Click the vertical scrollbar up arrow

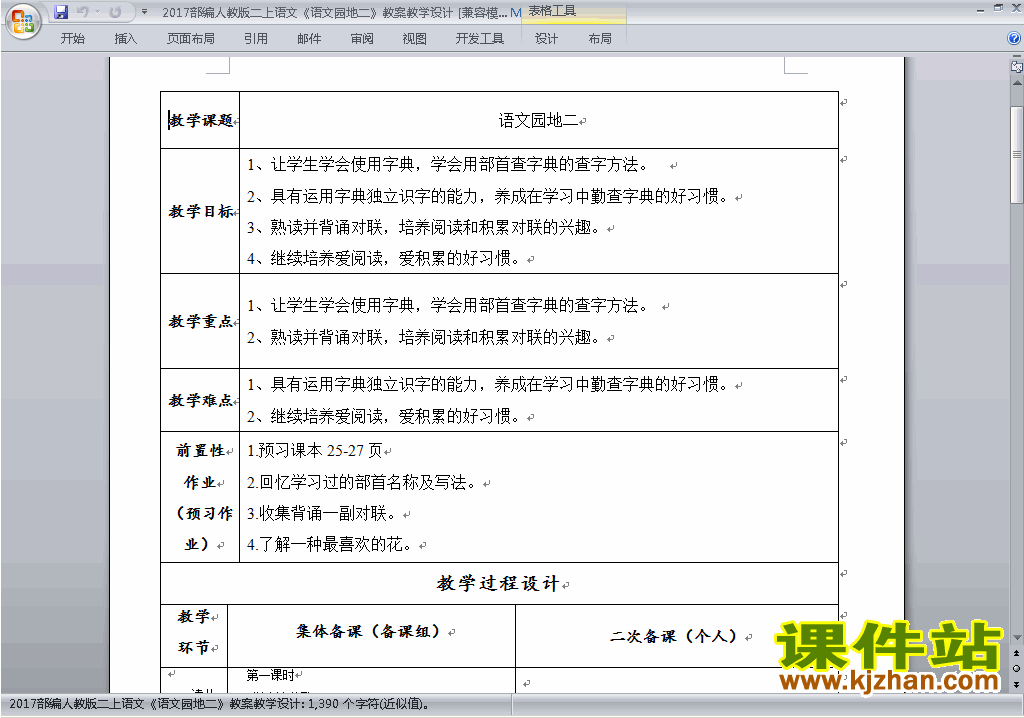[1017, 84]
